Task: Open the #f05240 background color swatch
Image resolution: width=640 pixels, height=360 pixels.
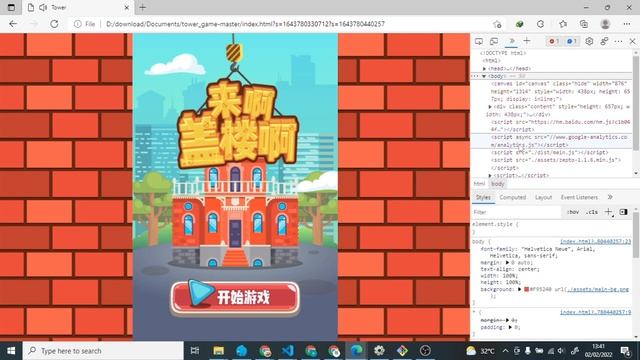Action: coord(527,289)
